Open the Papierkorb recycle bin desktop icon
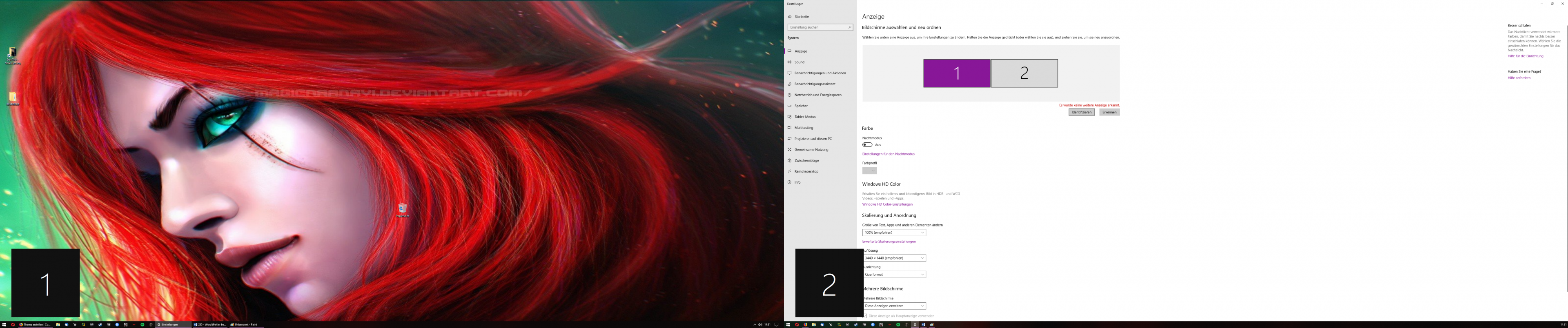 click(402, 210)
